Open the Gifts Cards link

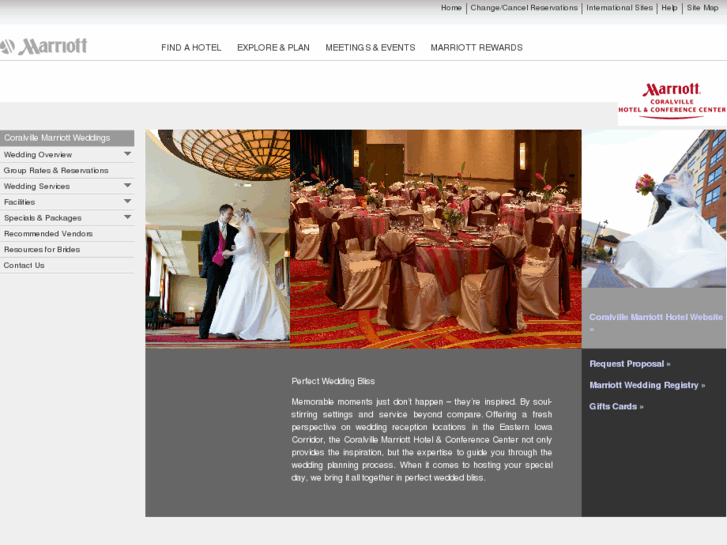[616, 406]
